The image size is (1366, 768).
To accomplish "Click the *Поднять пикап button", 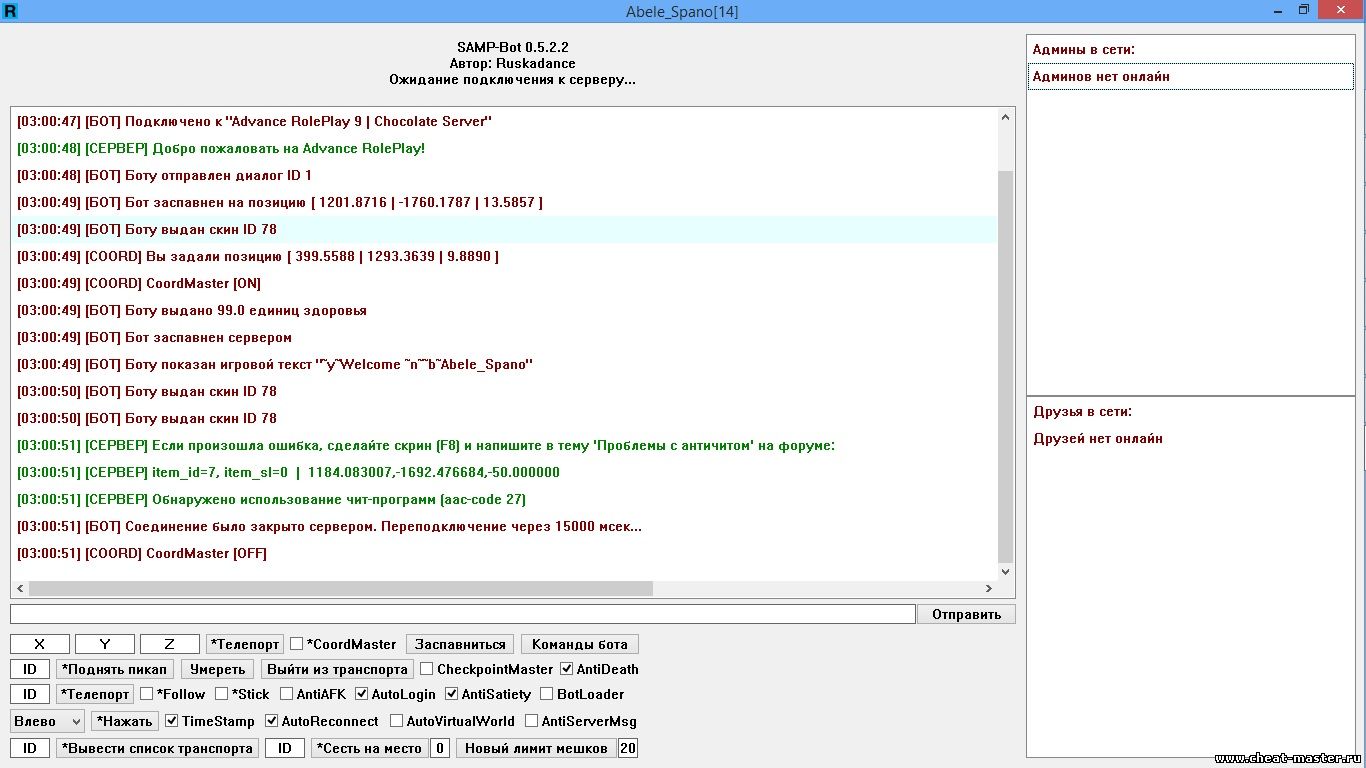I will pos(115,669).
